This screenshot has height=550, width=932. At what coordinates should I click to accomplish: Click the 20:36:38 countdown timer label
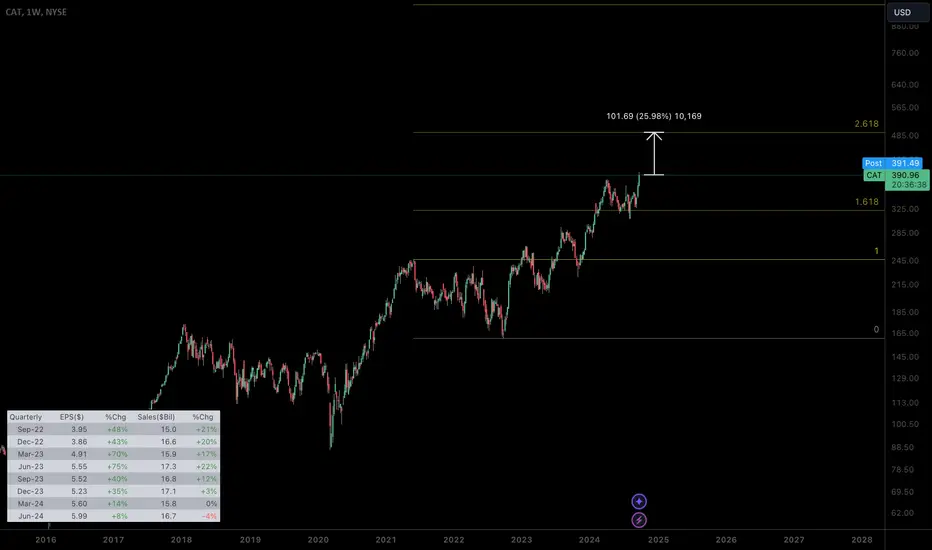[908, 185]
